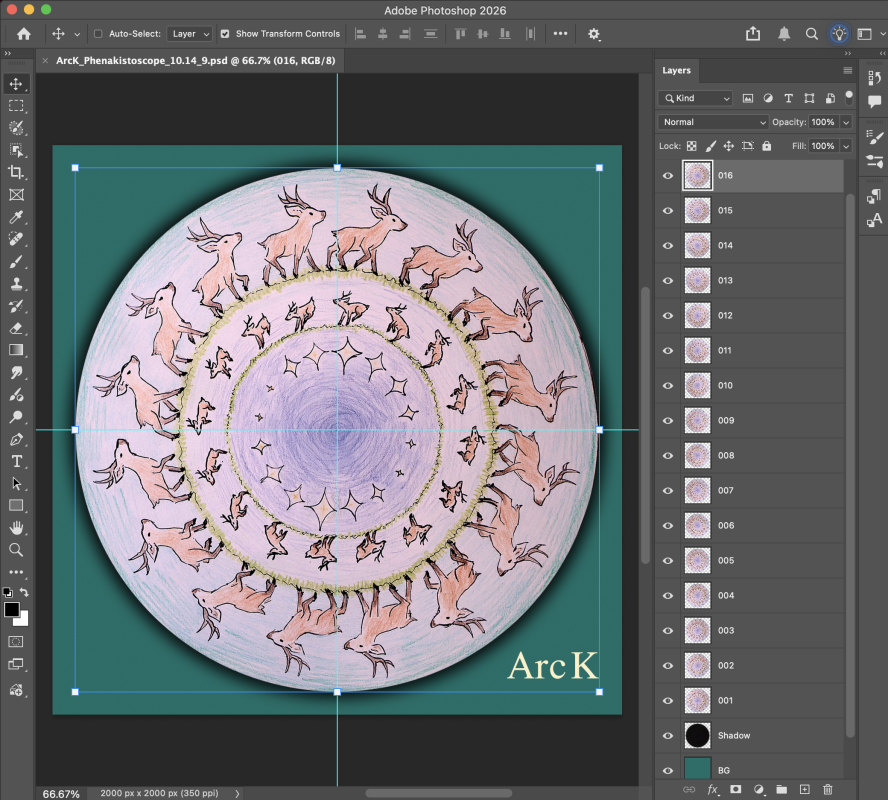Open Move tool preset picker arrow

[77, 35]
